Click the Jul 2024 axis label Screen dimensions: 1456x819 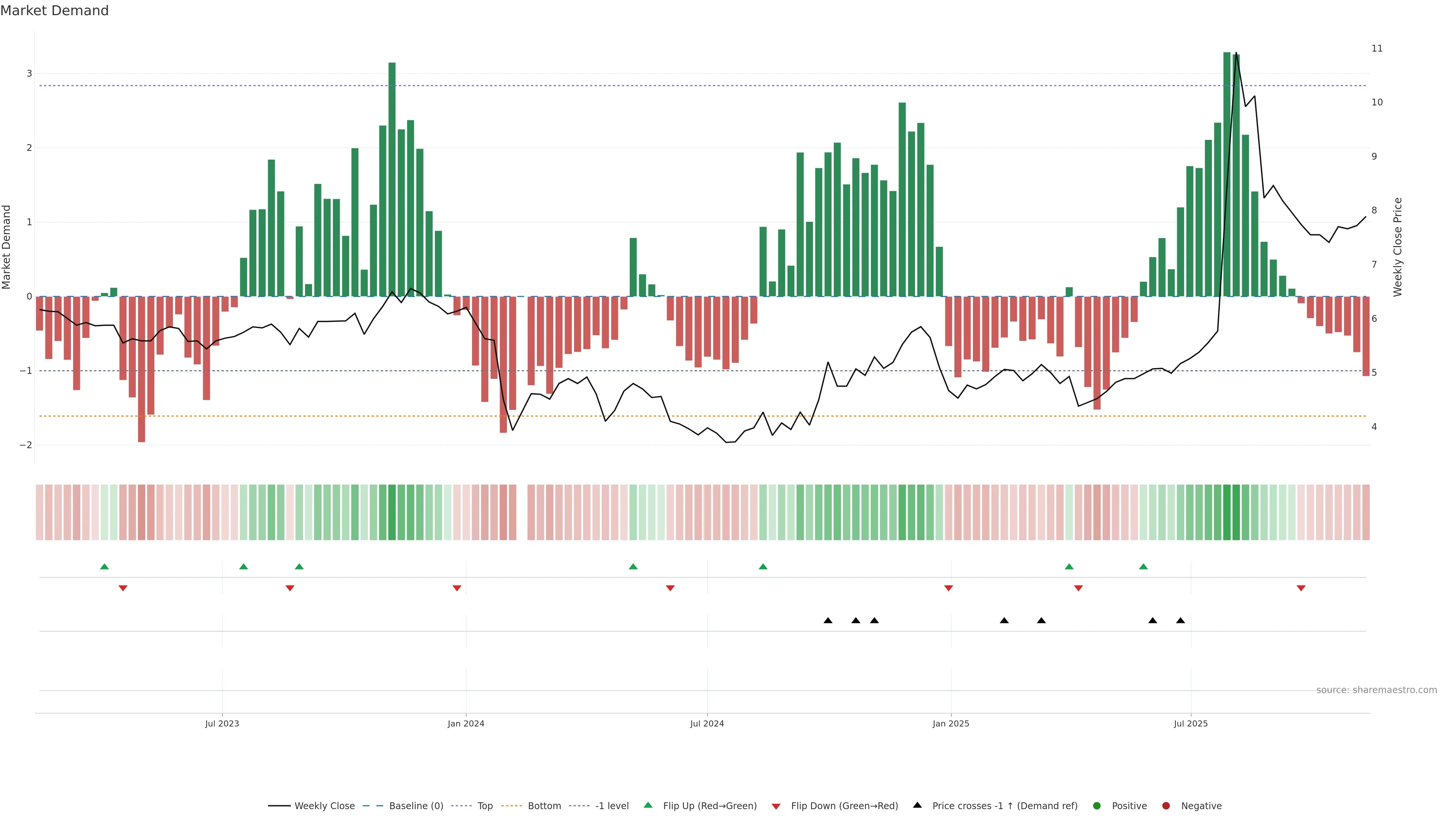[706, 723]
